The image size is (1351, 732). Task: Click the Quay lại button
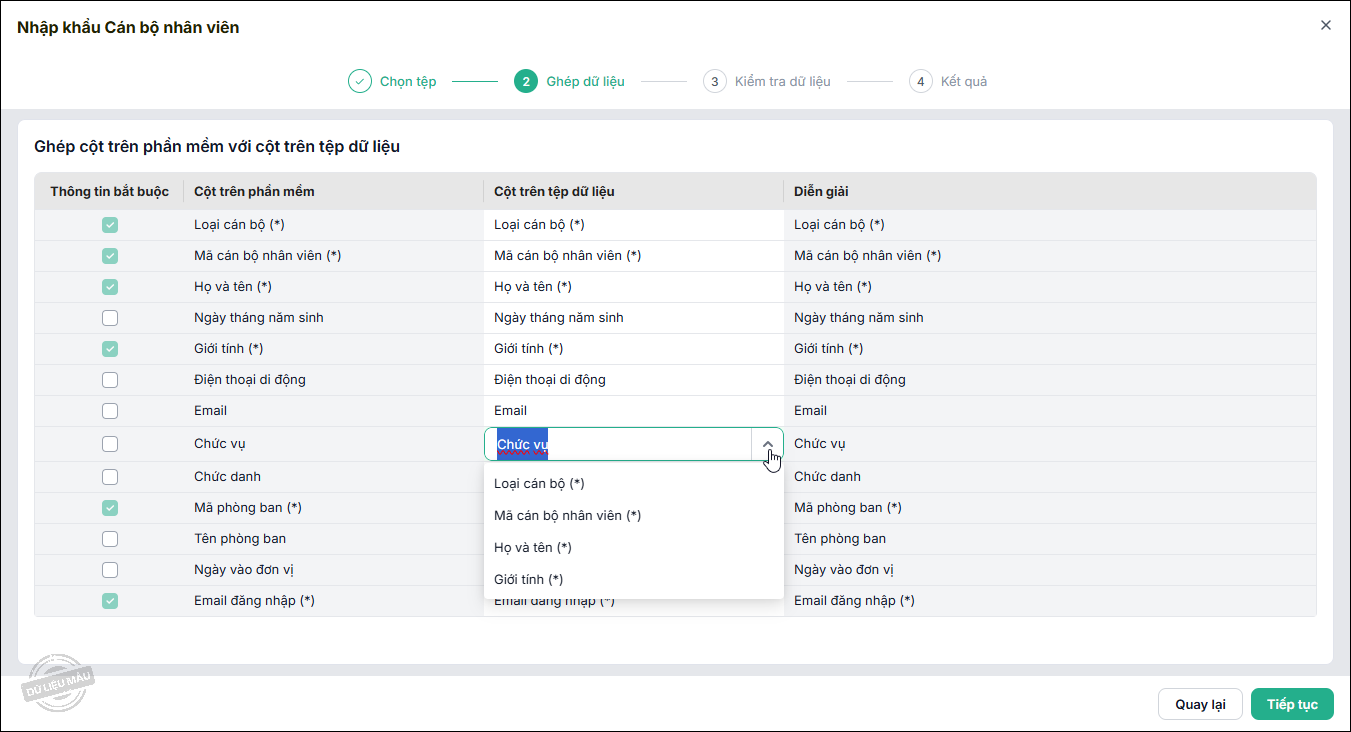pos(1200,704)
